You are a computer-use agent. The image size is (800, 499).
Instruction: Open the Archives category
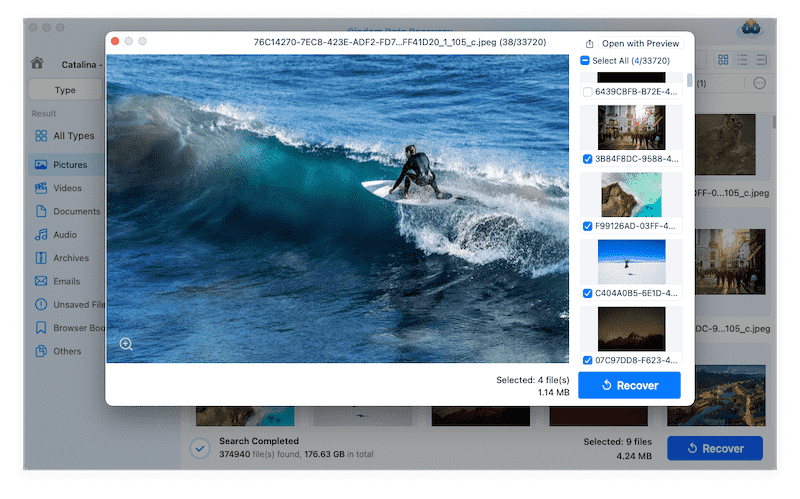[x=71, y=258]
